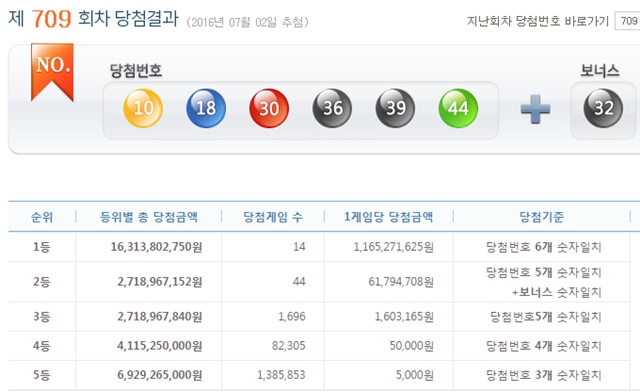Click per-game prize 61,794,708원

click(401, 282)
